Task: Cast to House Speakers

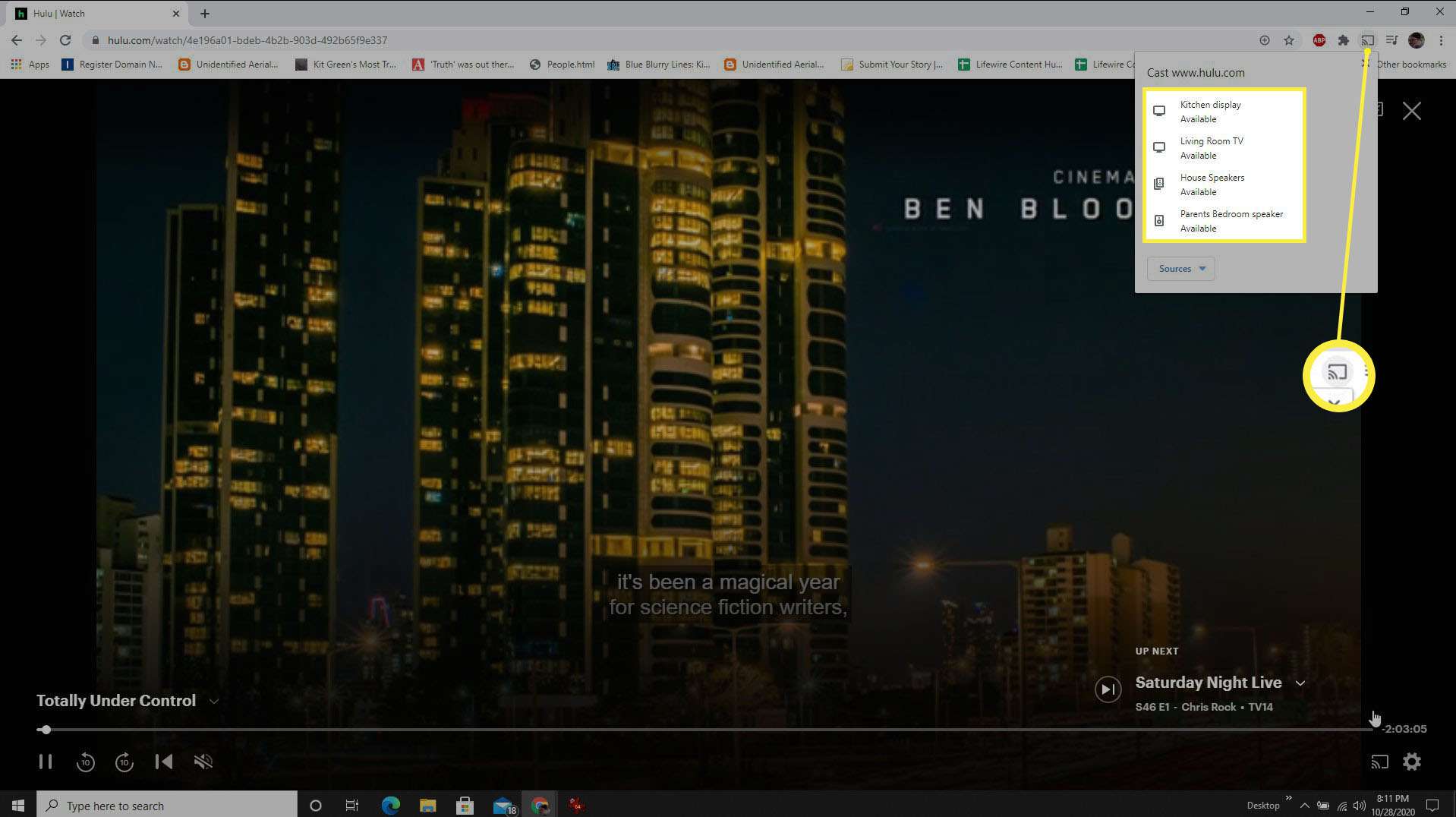Action: pyautogui.click(x=1224, y=185)
